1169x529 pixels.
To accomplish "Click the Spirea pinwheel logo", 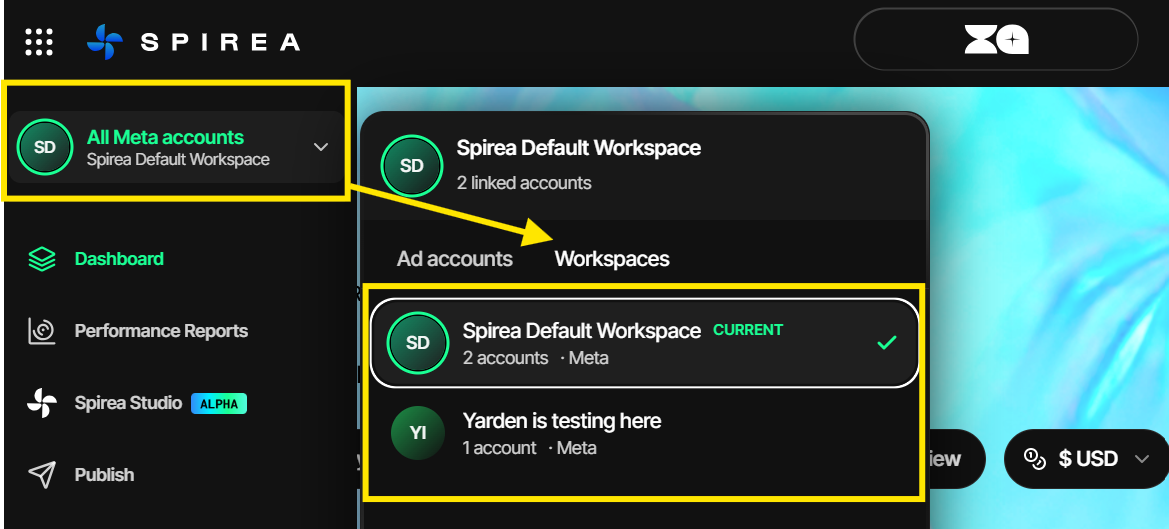I will click(104, 42).
